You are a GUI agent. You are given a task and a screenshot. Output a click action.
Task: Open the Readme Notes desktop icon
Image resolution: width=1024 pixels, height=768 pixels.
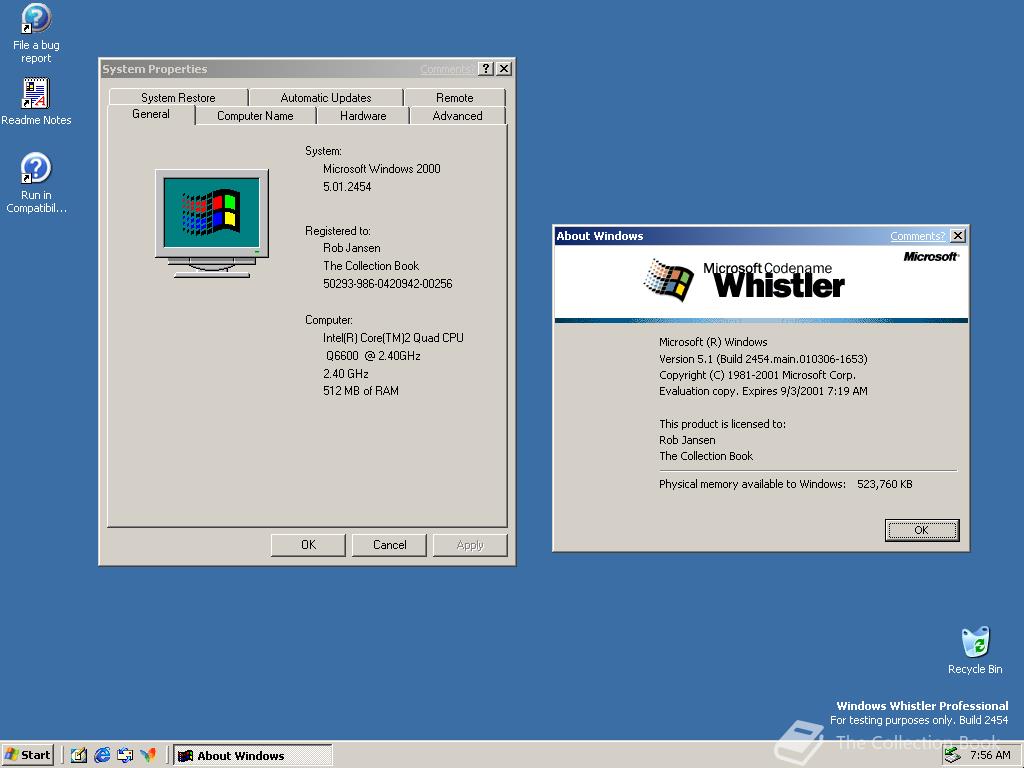(x=36, y=101)
